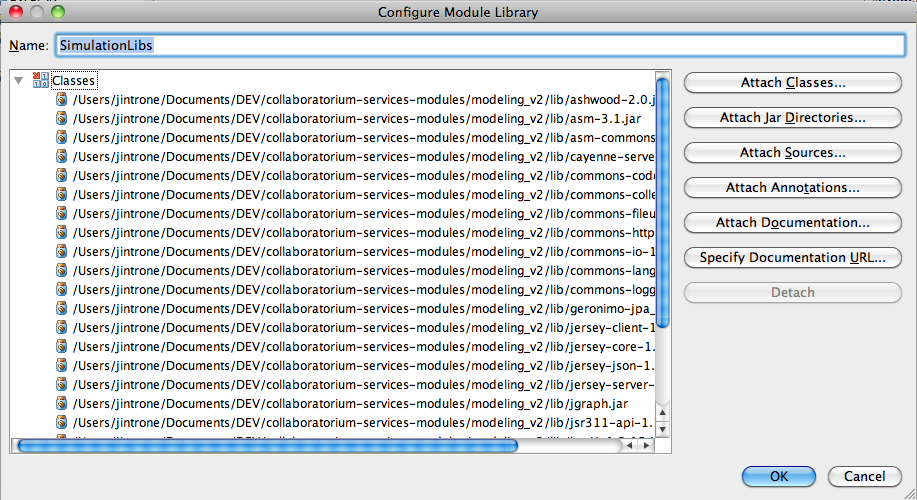The image size is (917, 500).
Task: Select the commons-colle library path
Action: (x=363, y=195)
